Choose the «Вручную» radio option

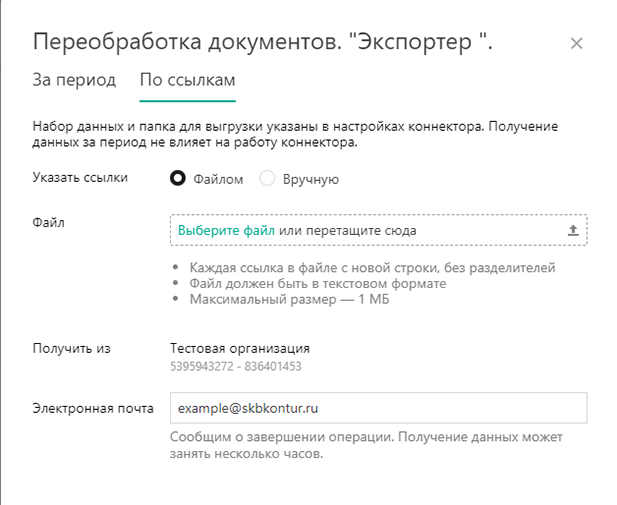tap(267, 178)
